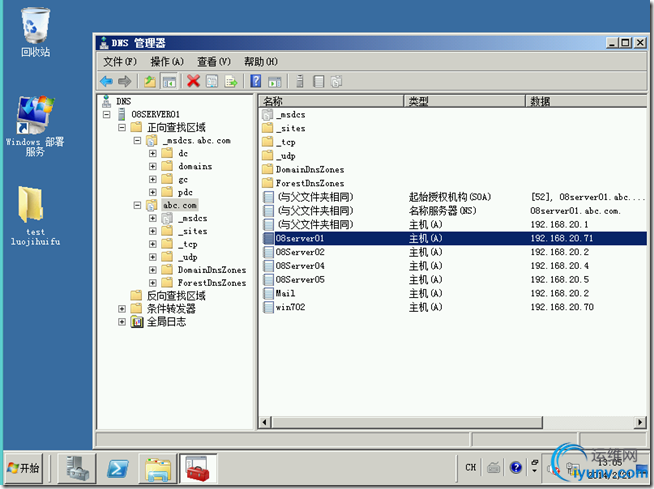Expand the domains folder node
The image size is (654, 489).
(153, 166)
